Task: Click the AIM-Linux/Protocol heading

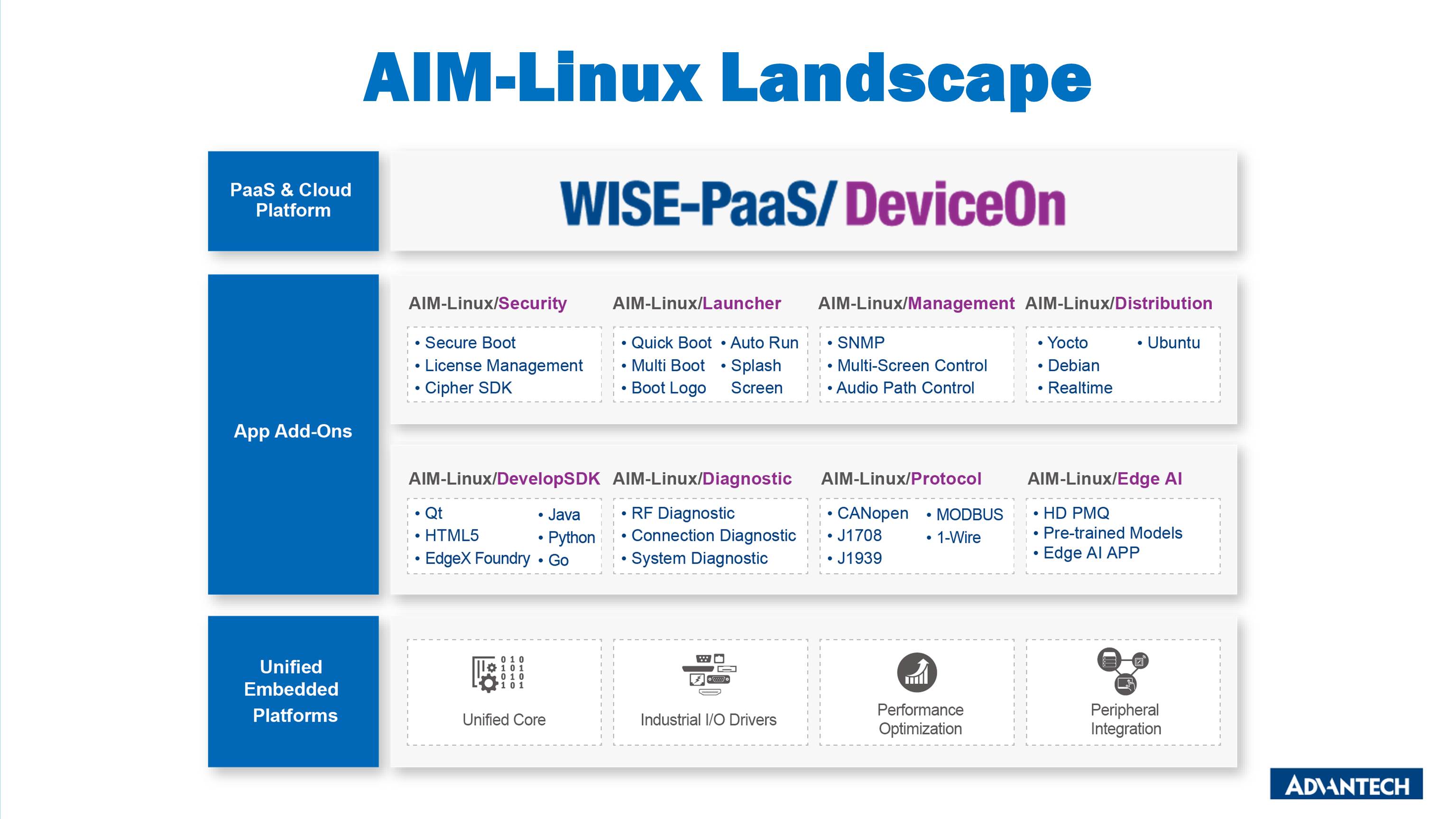Action: [901, 478]
